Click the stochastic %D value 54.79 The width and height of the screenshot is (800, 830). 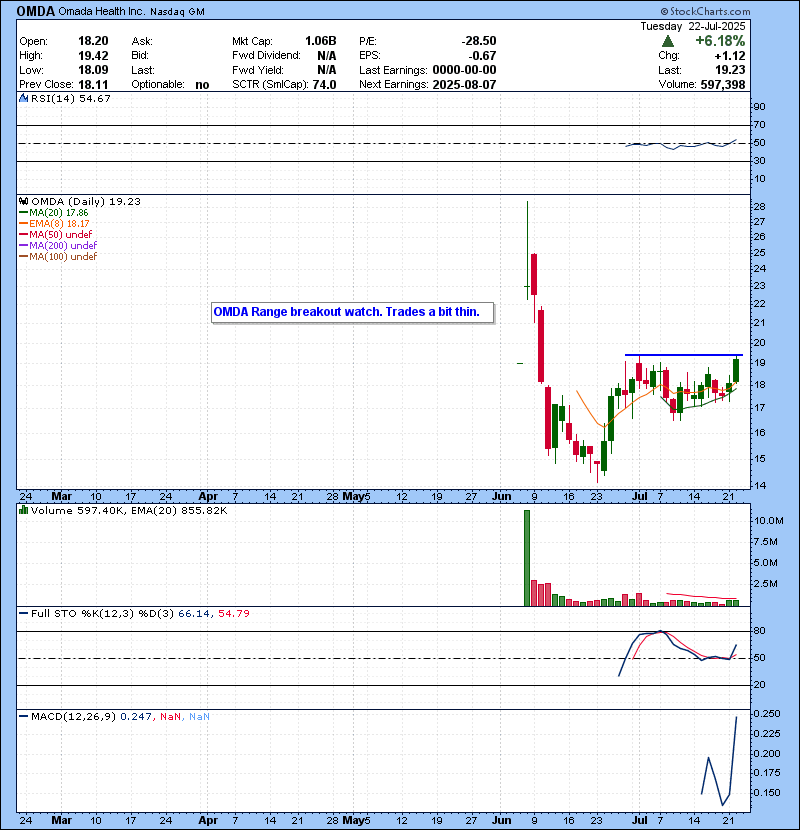pyautogui.click(x=233, y=614)
